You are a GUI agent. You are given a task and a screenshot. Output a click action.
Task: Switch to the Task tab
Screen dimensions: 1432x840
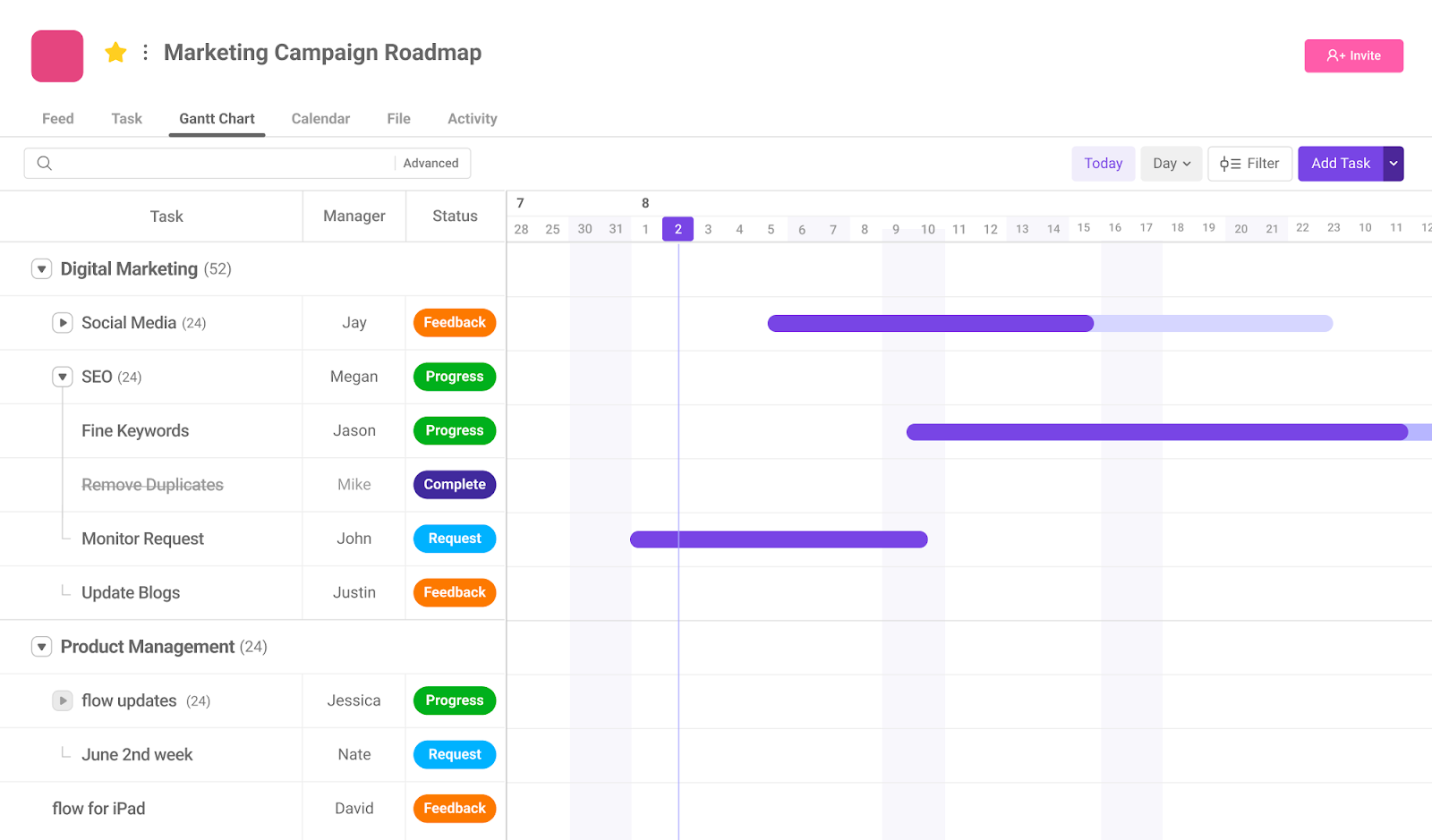point(126,119)
